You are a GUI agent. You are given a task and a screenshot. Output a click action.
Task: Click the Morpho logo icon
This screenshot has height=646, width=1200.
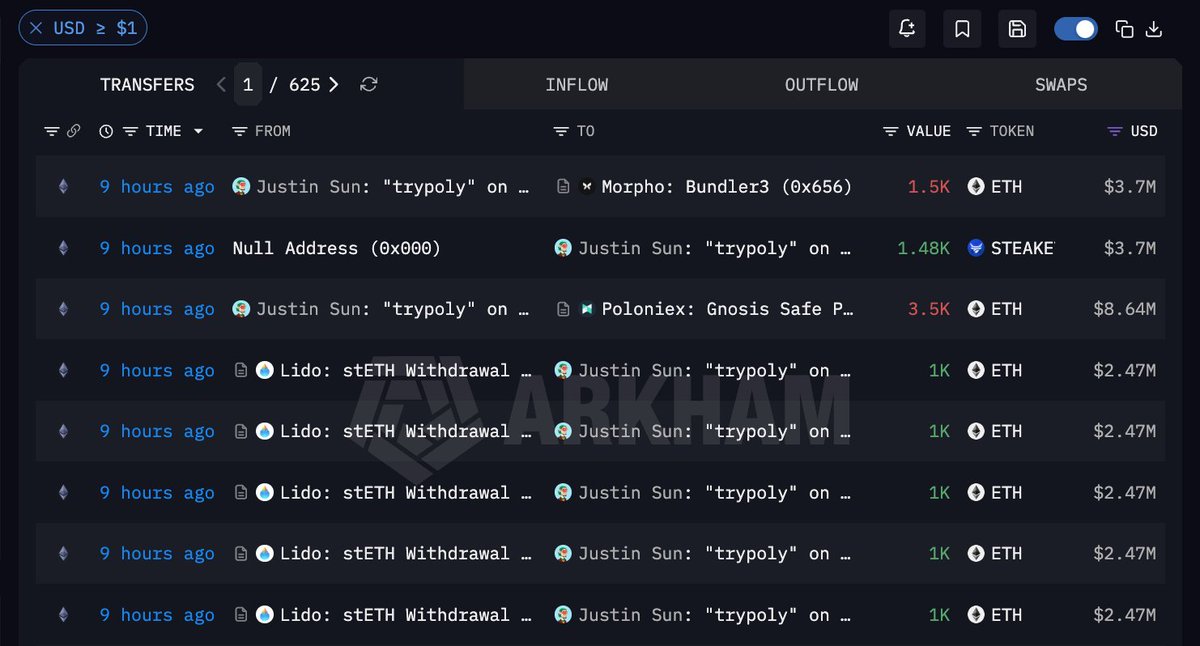click(x=587, y=186)
